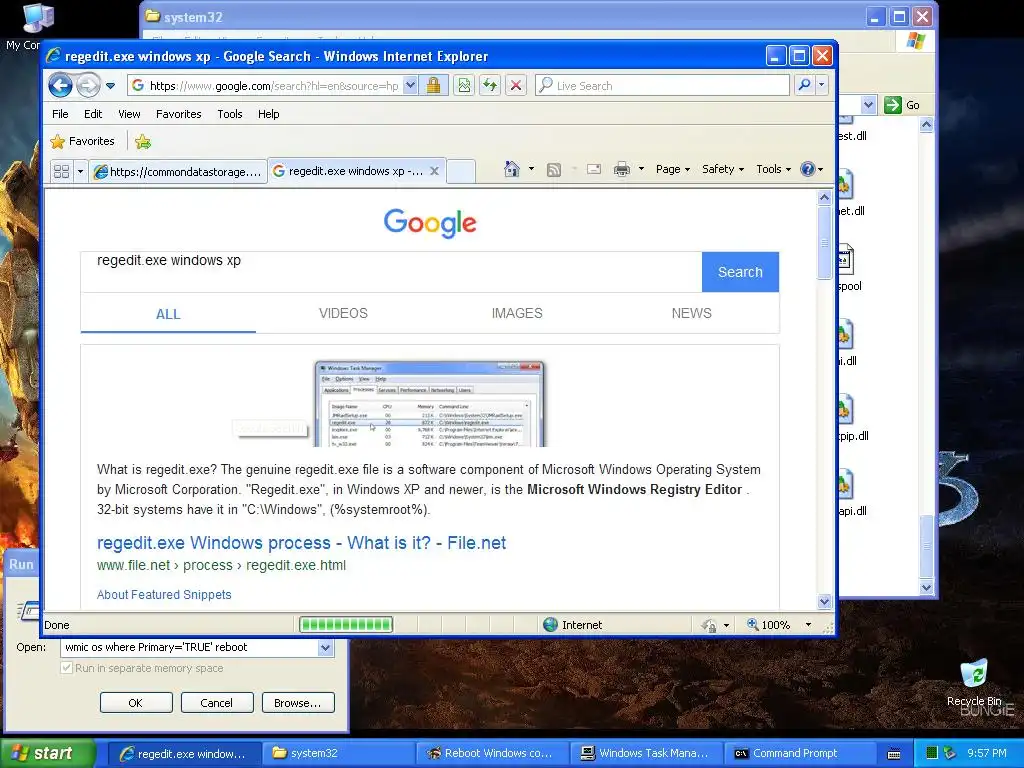
Task: Toggle the Compatibility View icon
Action: pos(464,86)
